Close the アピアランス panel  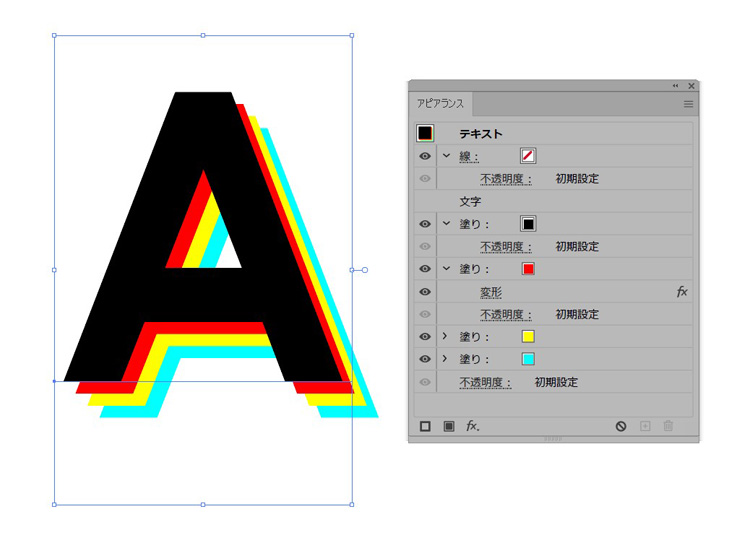[x=691, y=86]
